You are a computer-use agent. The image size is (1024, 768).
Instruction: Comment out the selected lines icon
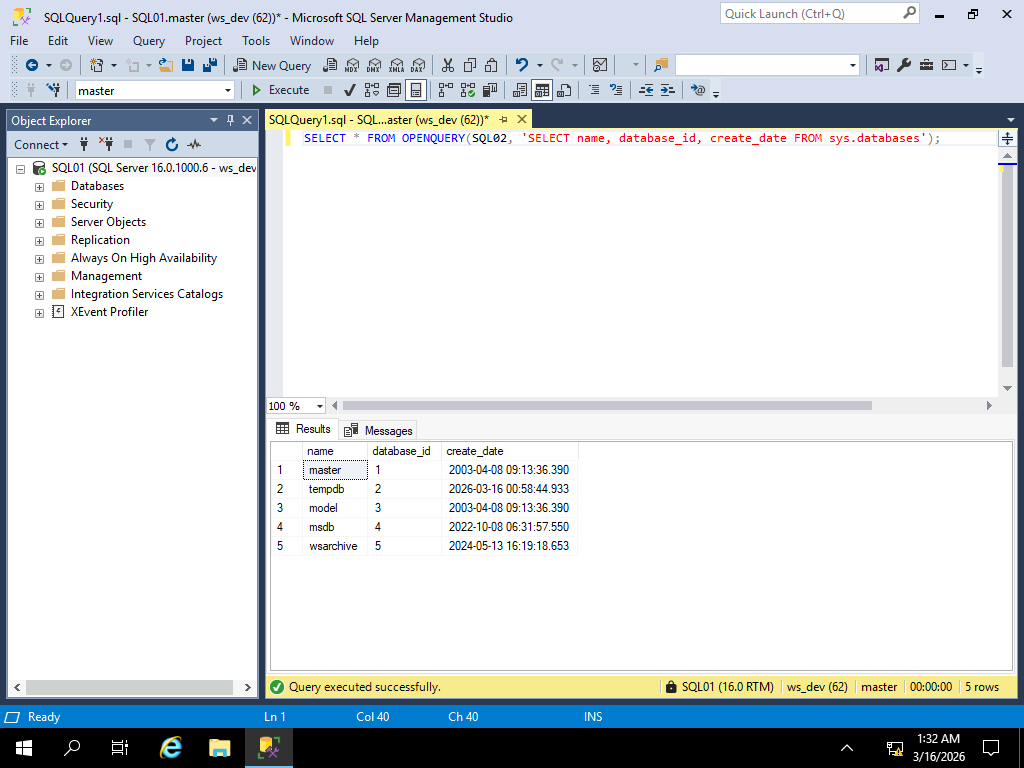[x=594, y=90]
